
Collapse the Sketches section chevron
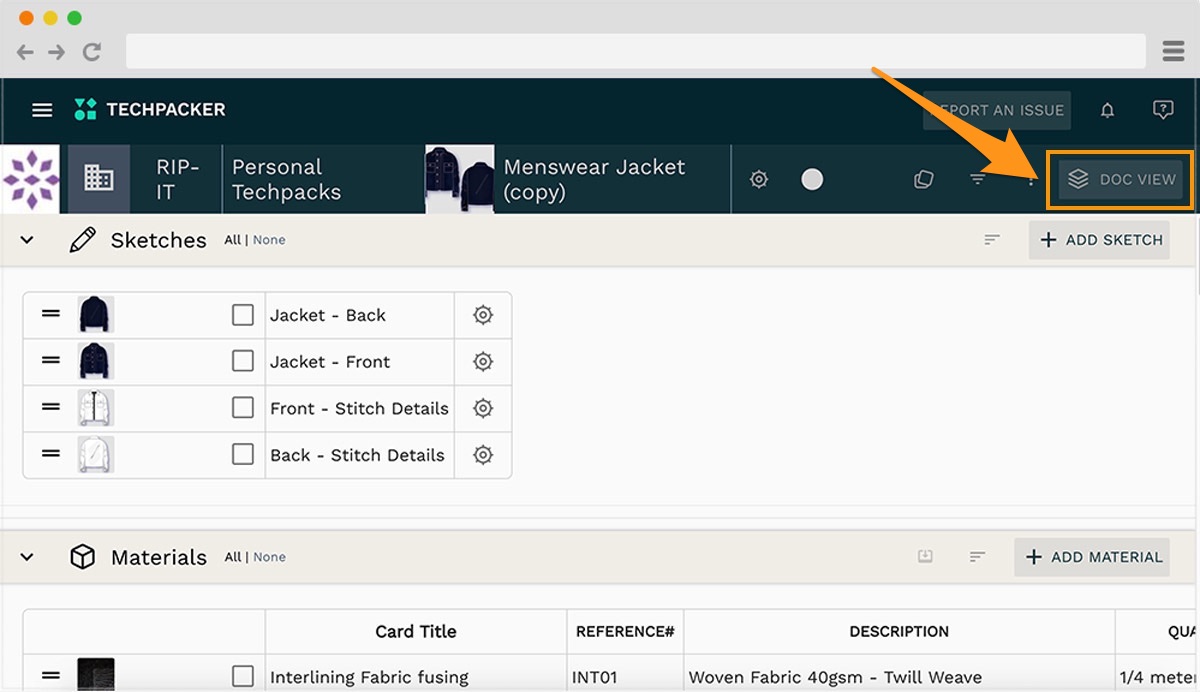27,240
